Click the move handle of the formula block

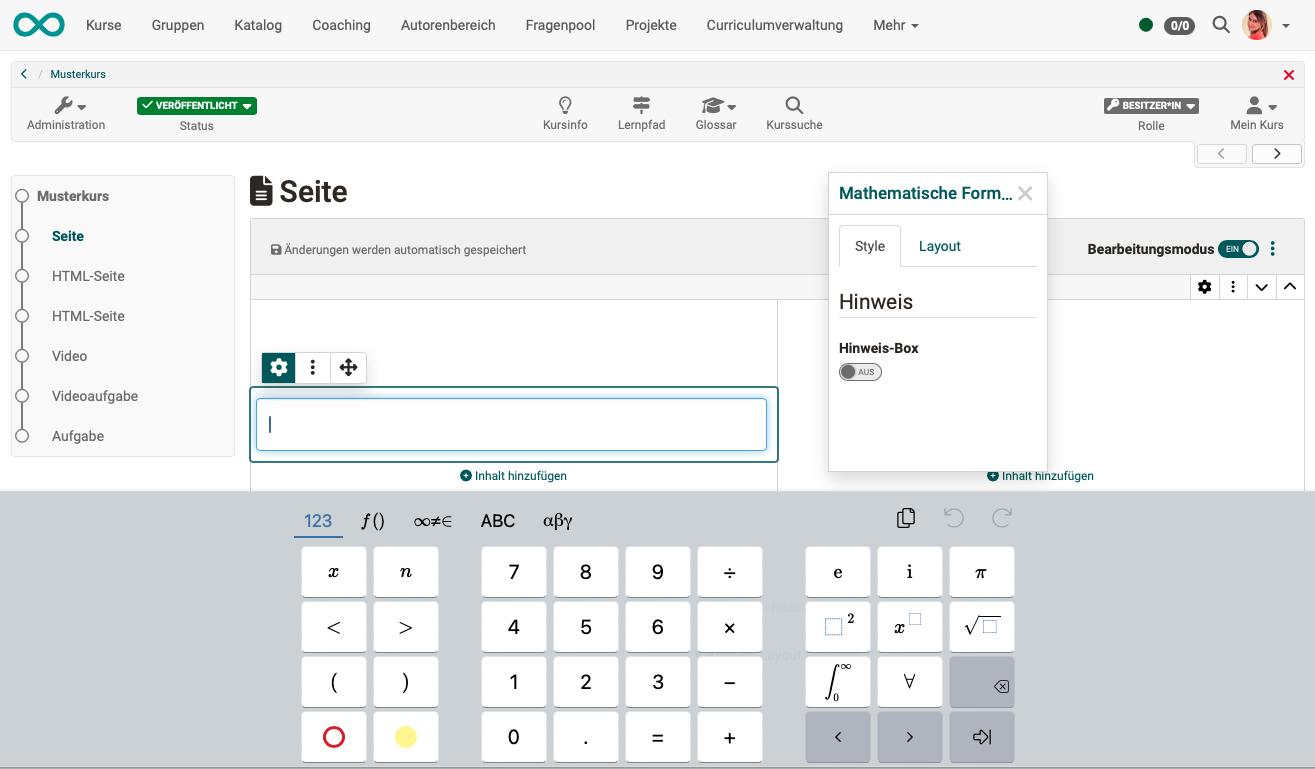click(348, 368)
